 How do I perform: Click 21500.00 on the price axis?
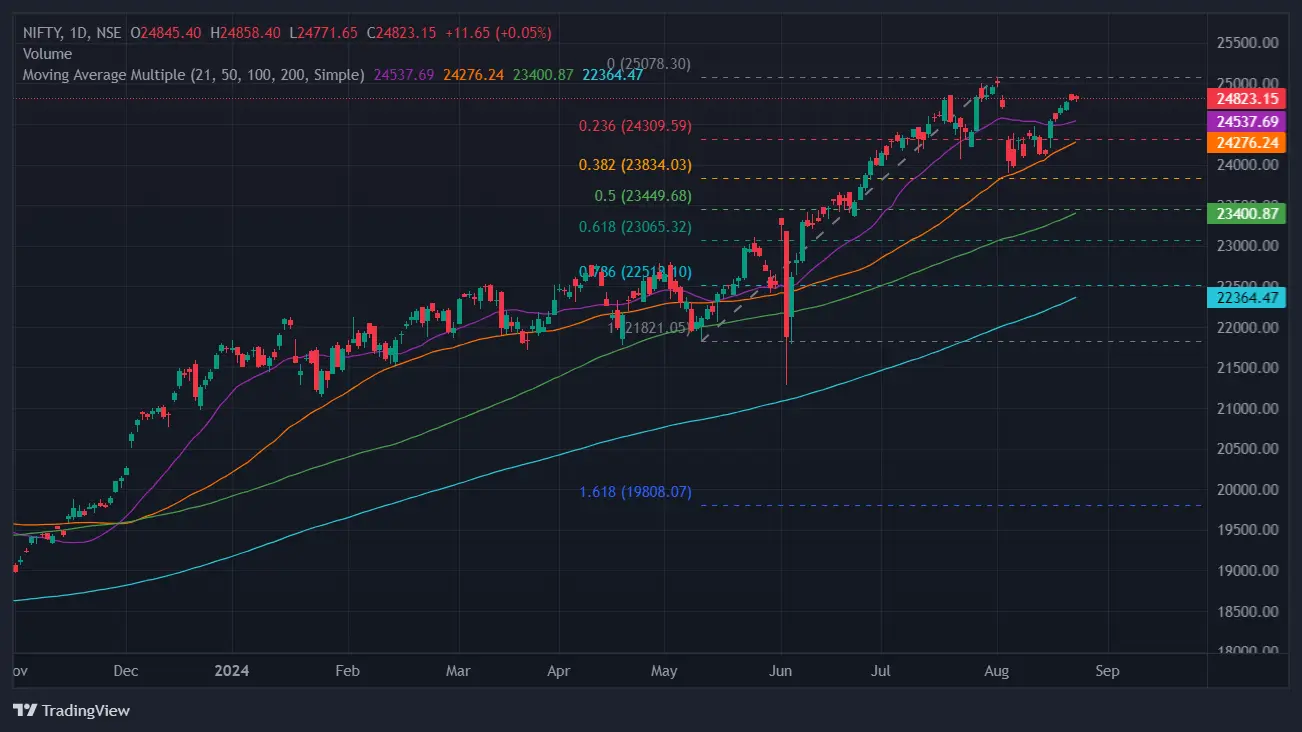pyautogui.click(x=1246, y=368)
